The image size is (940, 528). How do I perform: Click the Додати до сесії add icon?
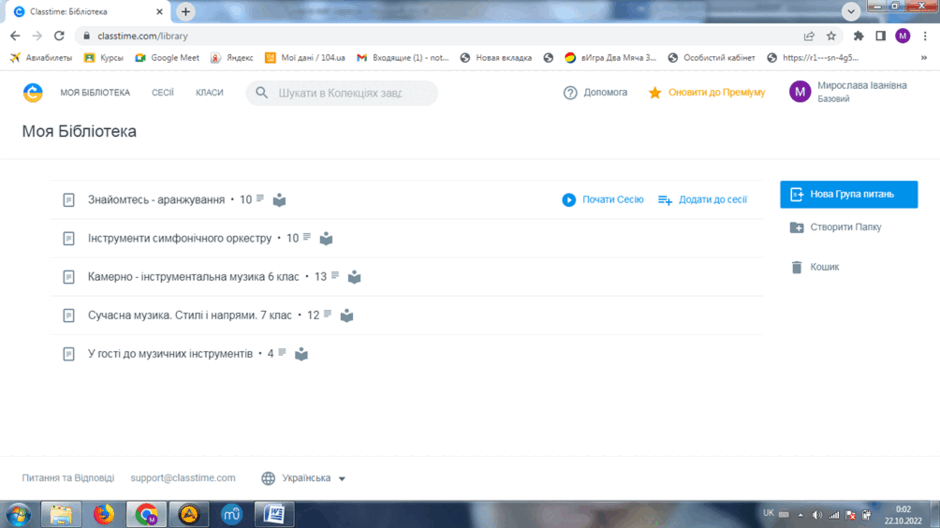pos(665,200)
